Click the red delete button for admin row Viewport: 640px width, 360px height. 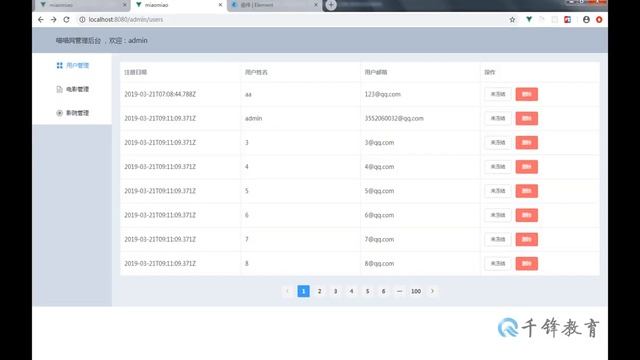pos(527,118)
